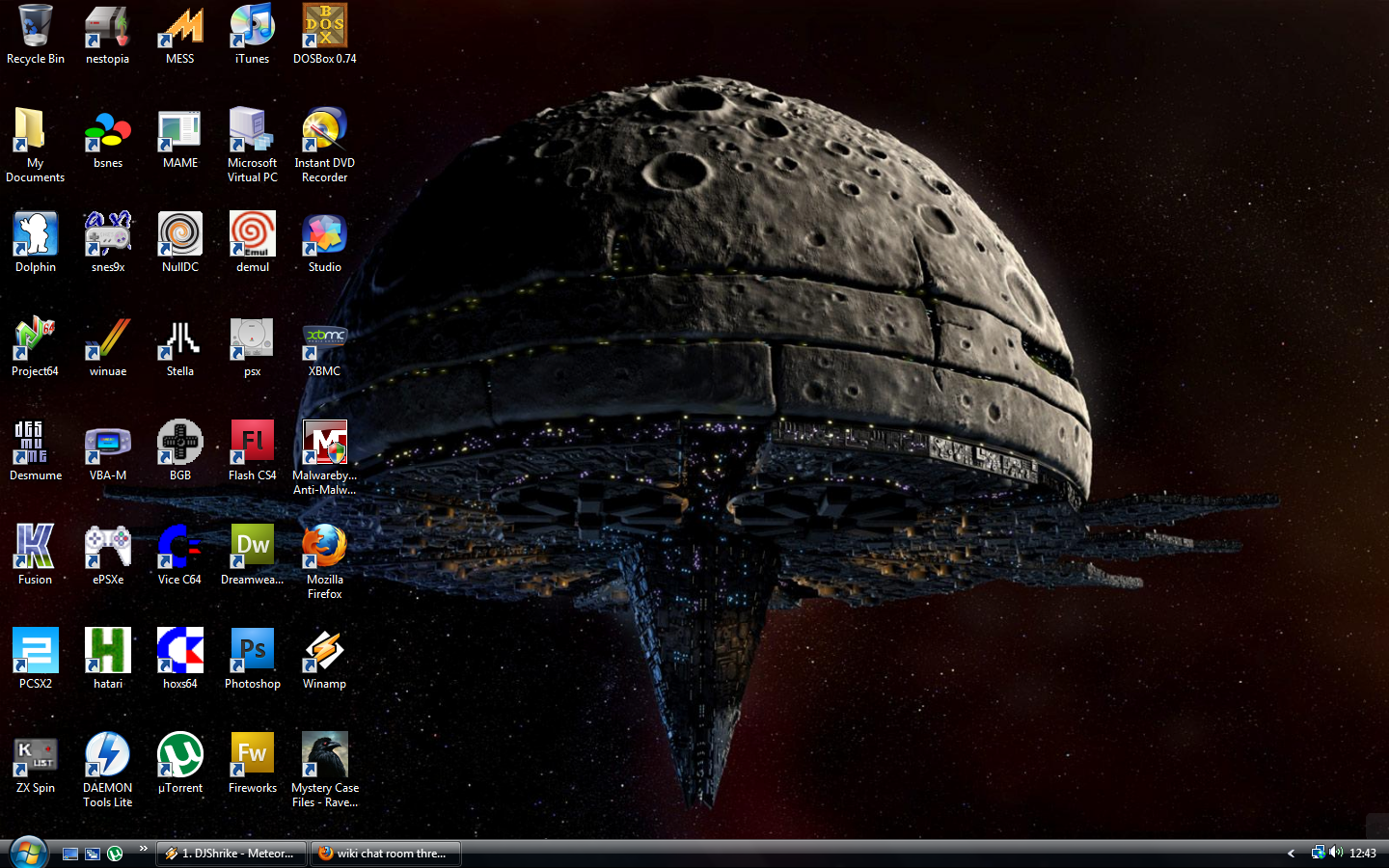1389x868 pixels.
Task: Open the network connection tray icon
Action: 1318,853
